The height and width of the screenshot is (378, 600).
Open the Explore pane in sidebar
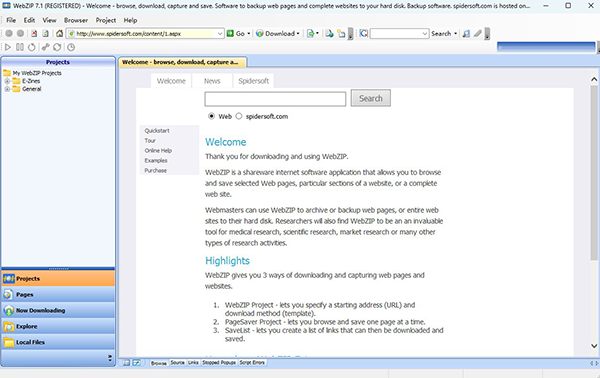pyautogui.click(x=58, y=326)
